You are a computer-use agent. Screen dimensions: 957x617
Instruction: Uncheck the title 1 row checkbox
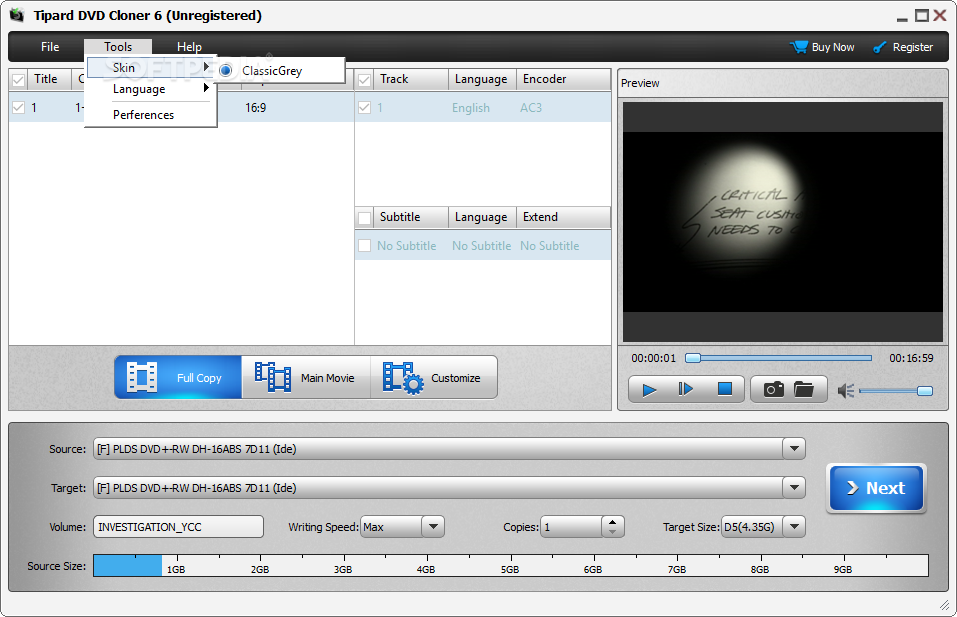[18, 107]
